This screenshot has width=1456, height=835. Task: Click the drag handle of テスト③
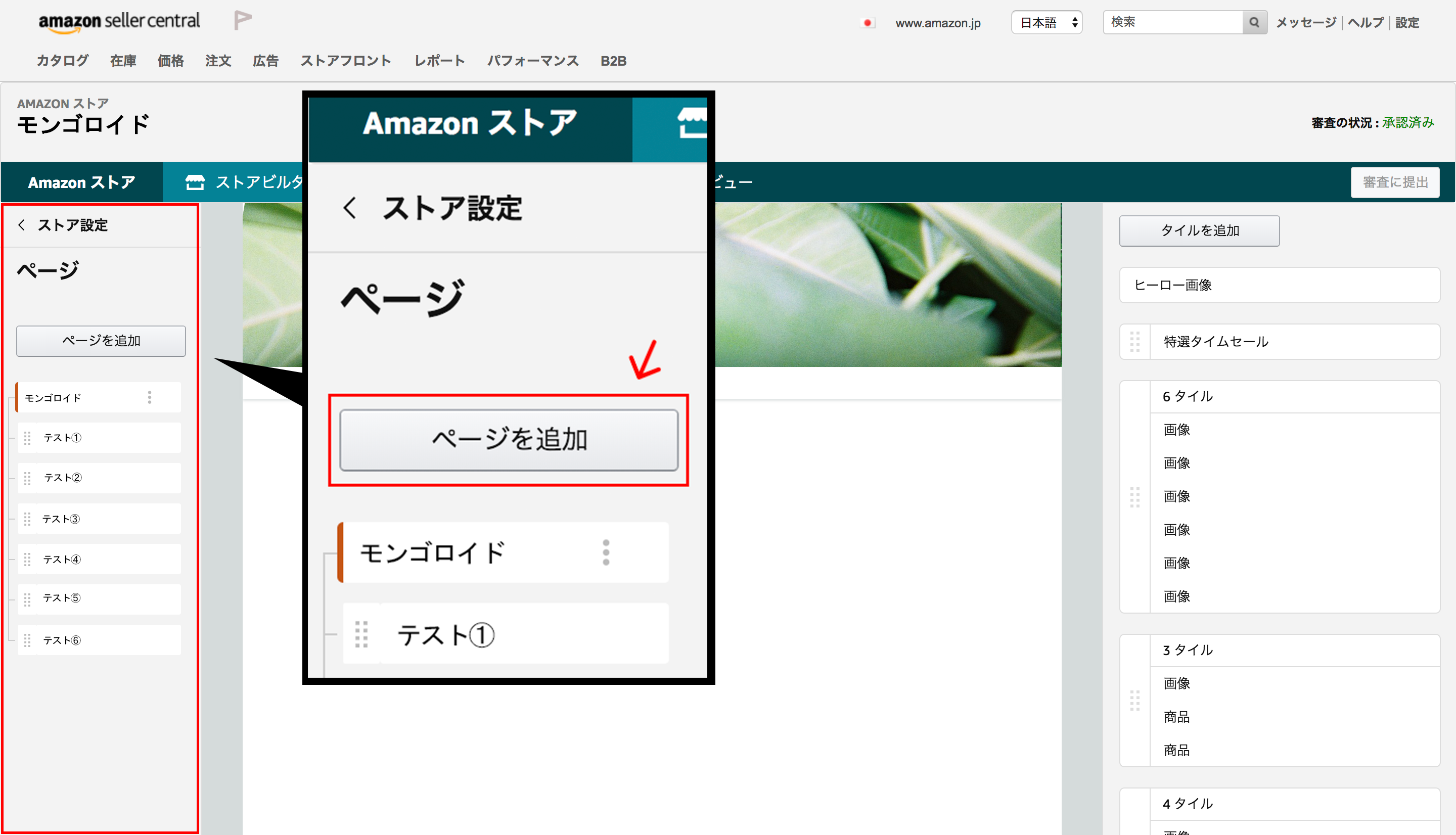click(x=27, y=519)
